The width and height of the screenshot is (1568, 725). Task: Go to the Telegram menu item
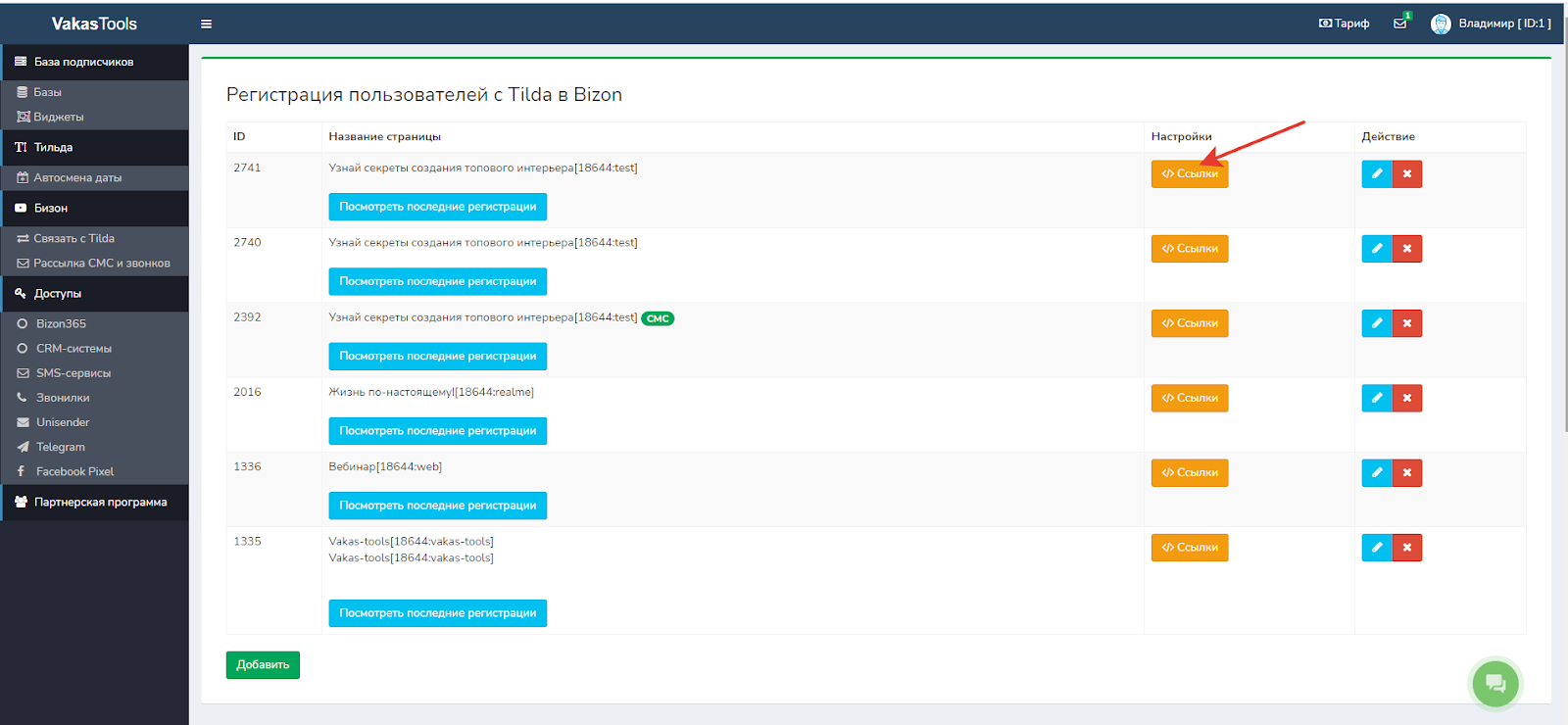pyautogui.click(x=61, y=447)
